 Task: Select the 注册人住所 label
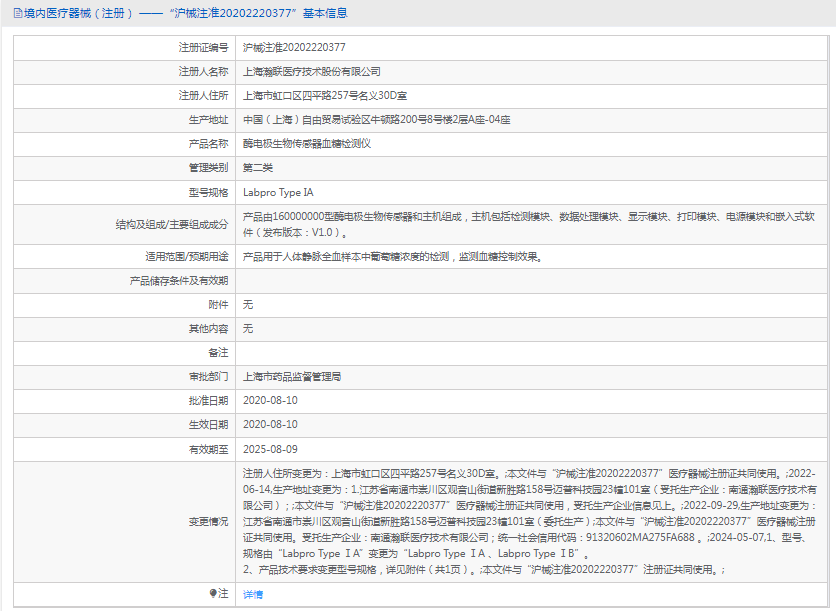203,95
